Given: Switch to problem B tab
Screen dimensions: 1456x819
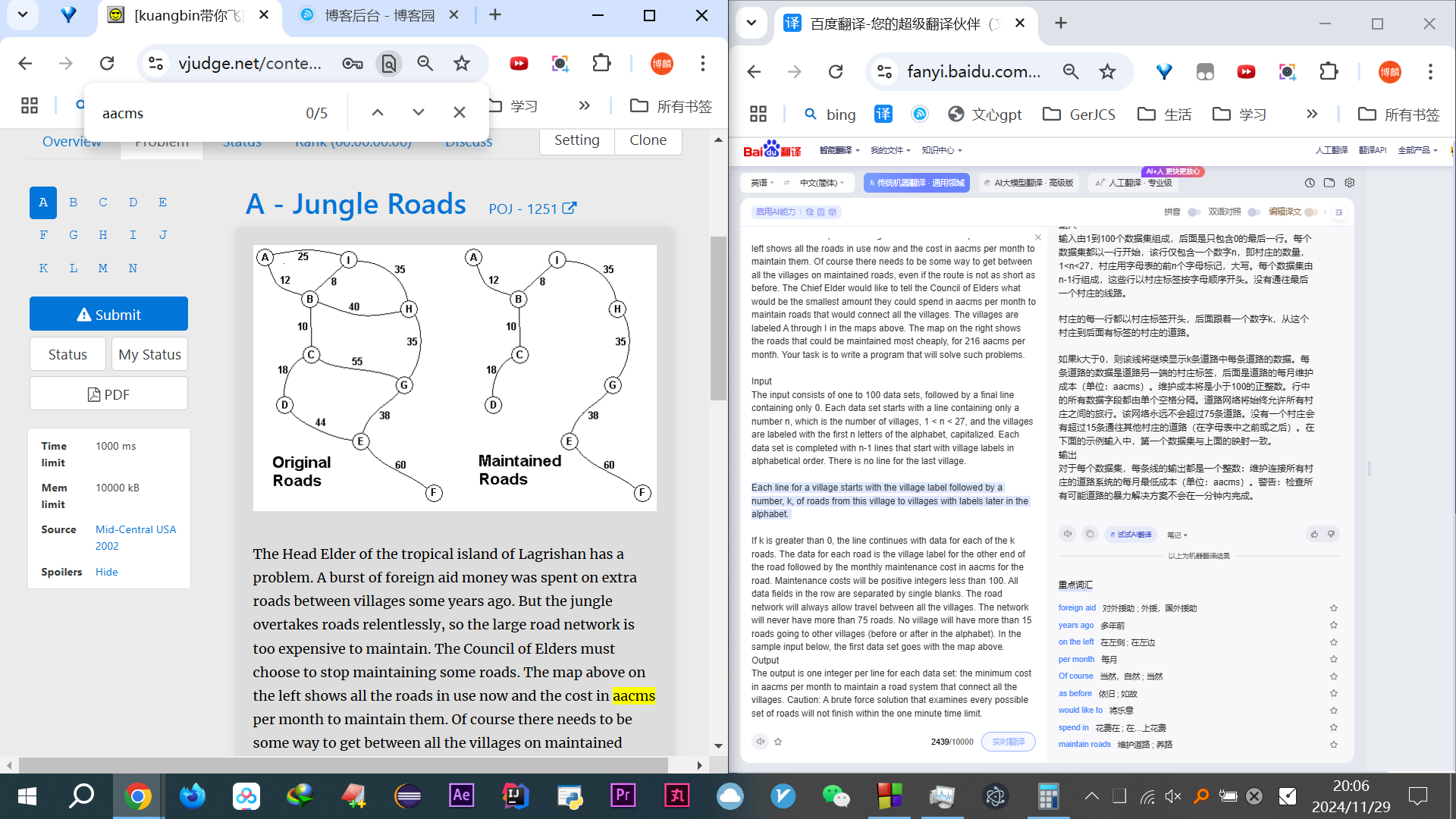Looking at the screenshot, I should pyautogui.click(x=73, y=202).
